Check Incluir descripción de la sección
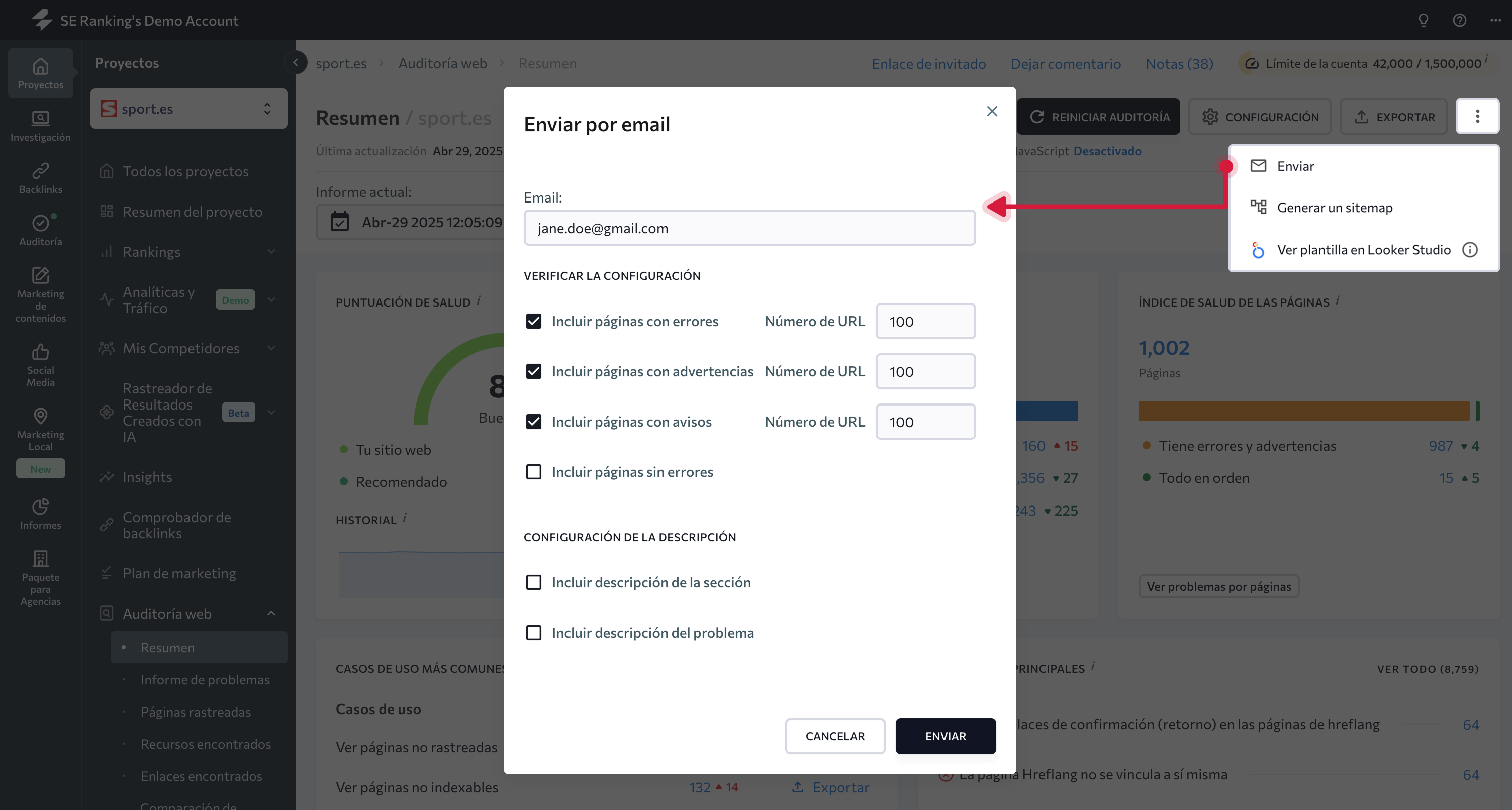The height and width of the screenshot is (810, 1512). coord(533,582)
